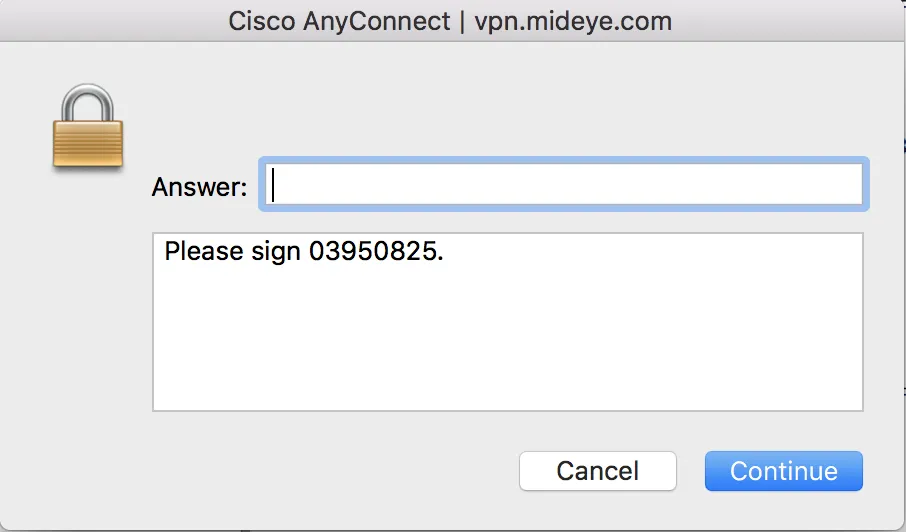Click the text cursor in the Answer field
Screen dimensions: 906x532
pos(274,184)
